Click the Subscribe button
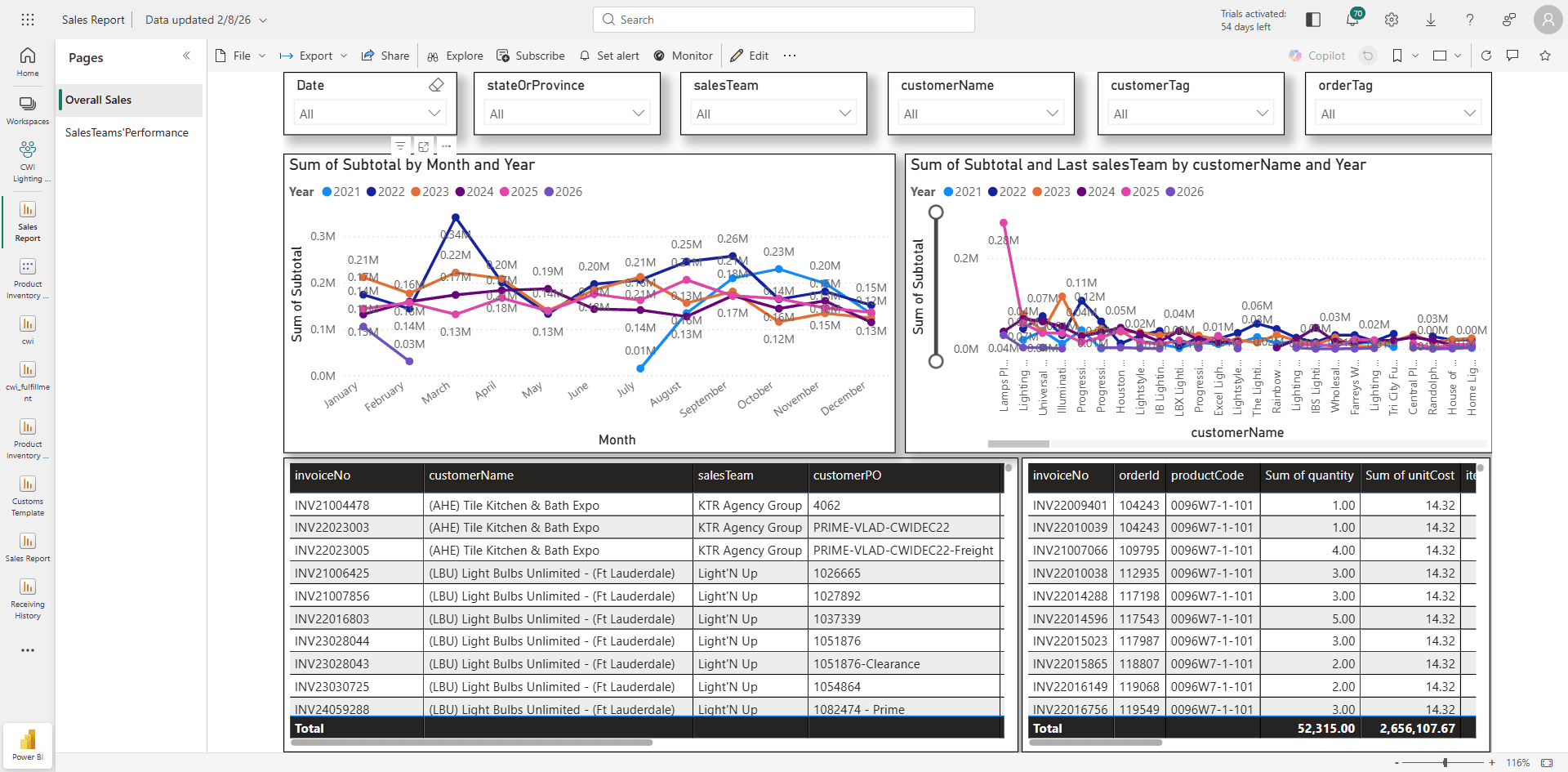The height and width of the screenshot is (772, 1568). click(531, 56)
